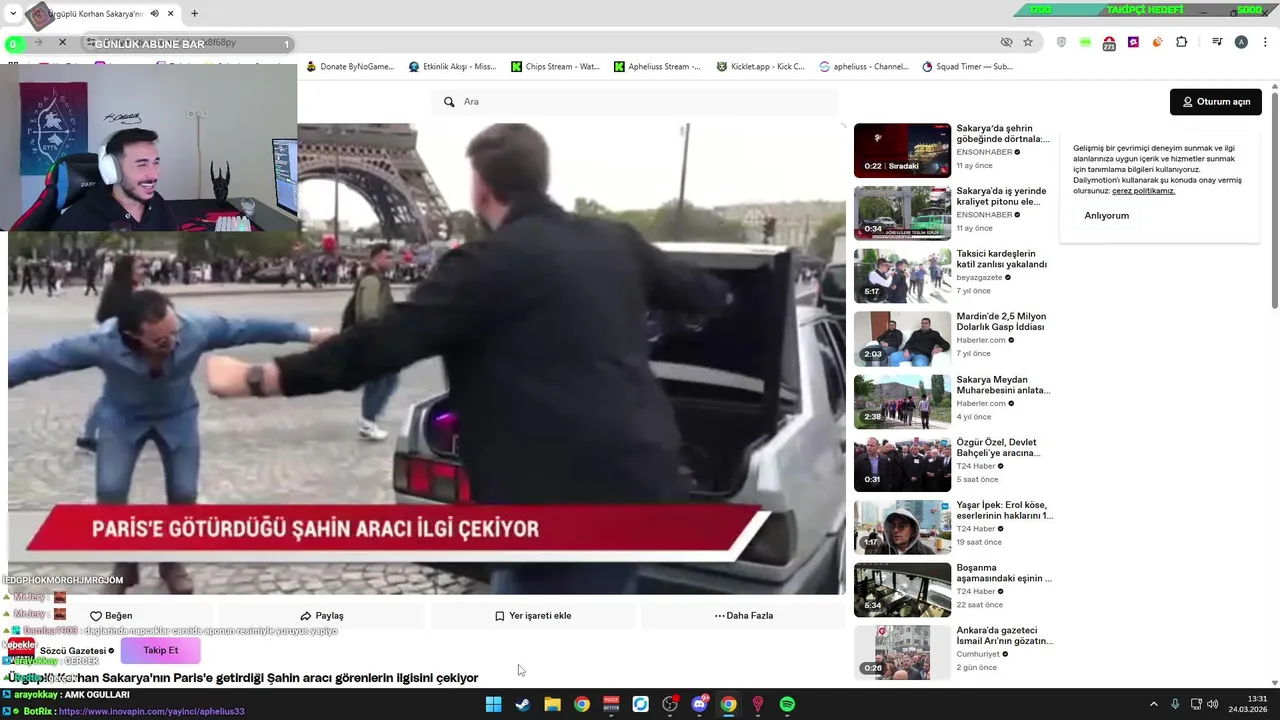This screenshot has height=720, width=1280.
Task: Click the third-party cookies eye-slash icon
Action: pyautogui.click(x=1006, y=42)
